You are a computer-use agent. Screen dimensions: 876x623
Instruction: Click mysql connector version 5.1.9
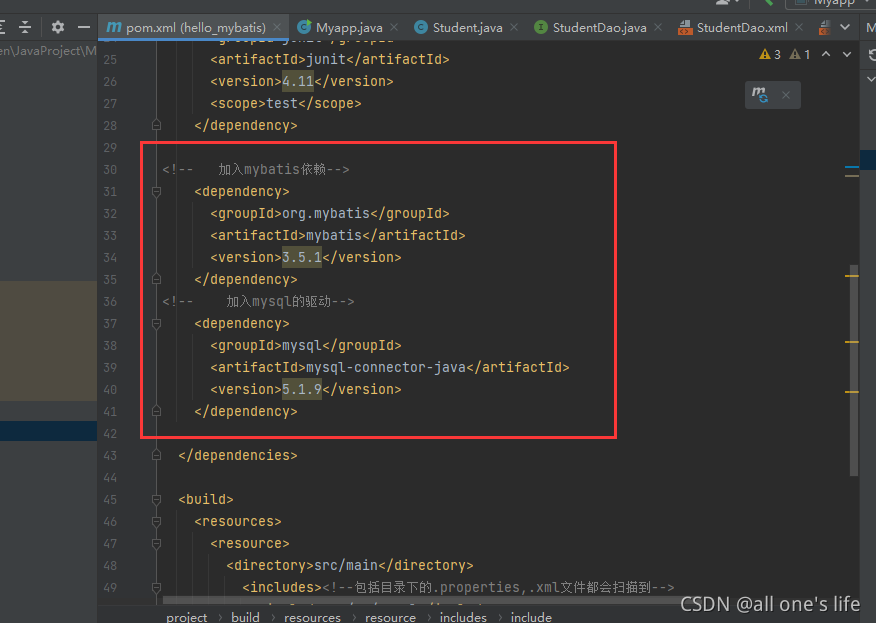302,389
